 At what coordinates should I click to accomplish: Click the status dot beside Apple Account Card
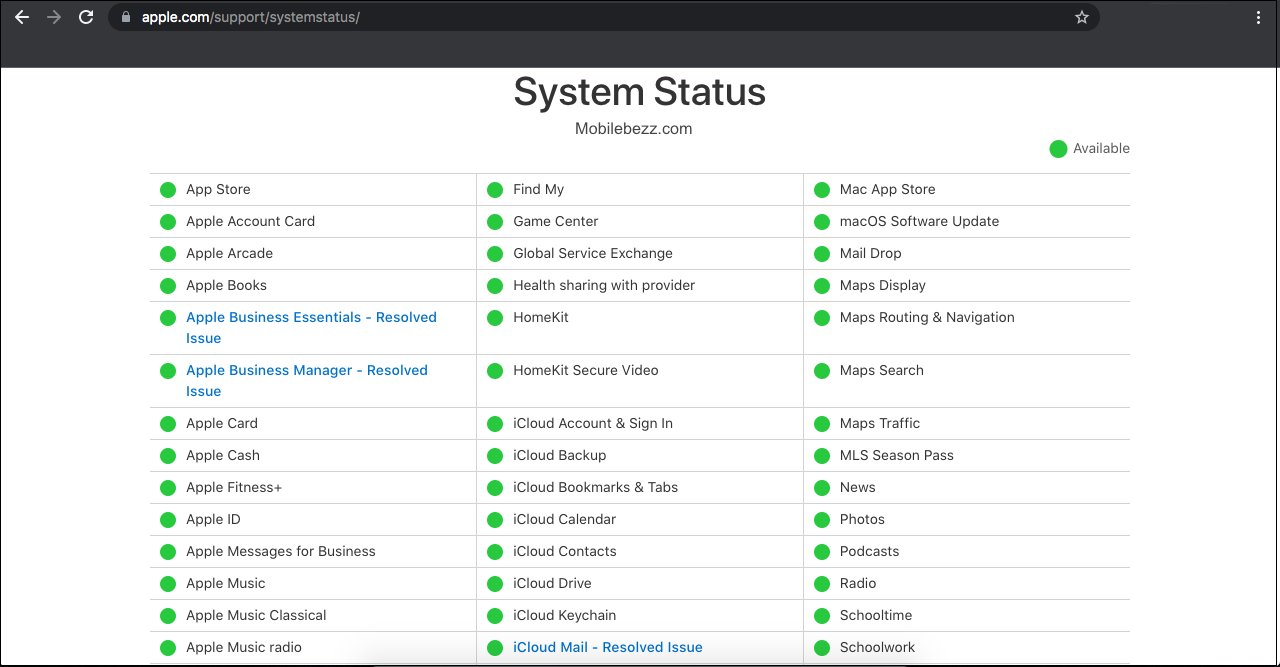pyautogui.click(x=168, y=222)
